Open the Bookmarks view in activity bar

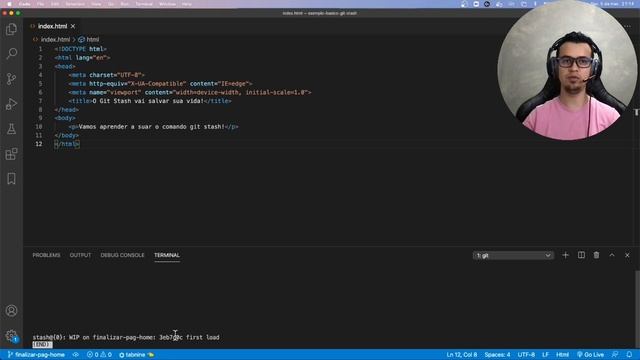click(x=11, y=178)
